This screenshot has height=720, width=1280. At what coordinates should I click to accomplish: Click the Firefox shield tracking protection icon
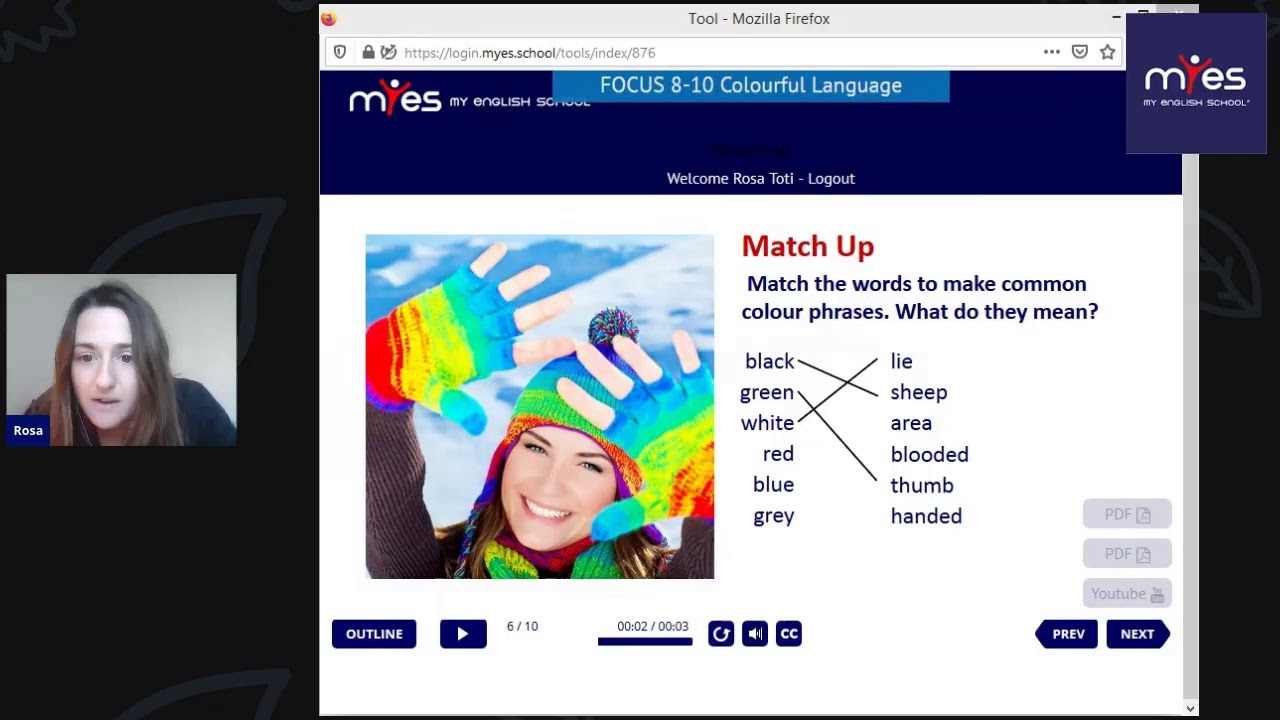tap(340, 52)
